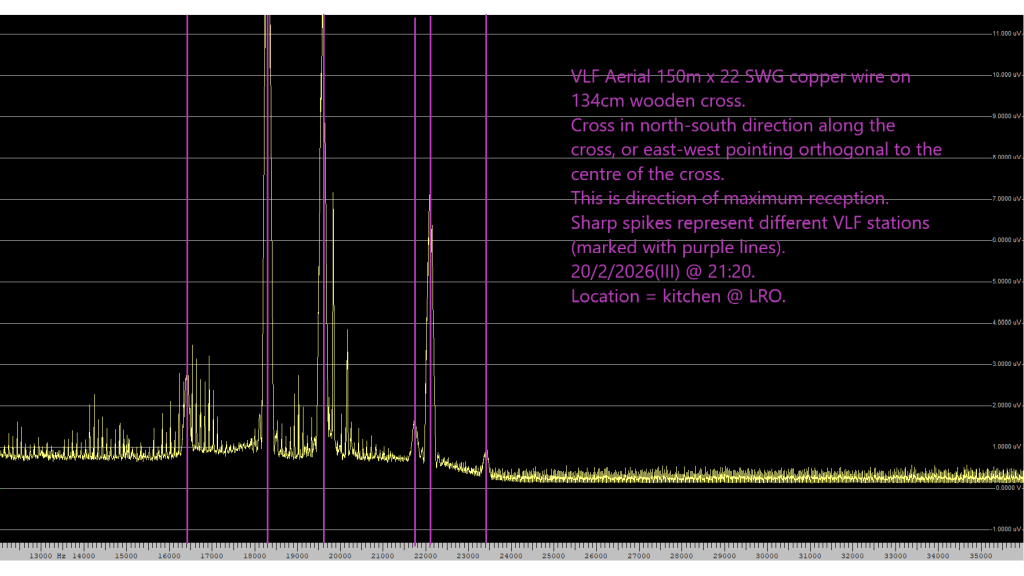Click the 'Sharp spikes represent different VLF stations' text
The image size is (1024, 576).
click(x=750, y=222)
